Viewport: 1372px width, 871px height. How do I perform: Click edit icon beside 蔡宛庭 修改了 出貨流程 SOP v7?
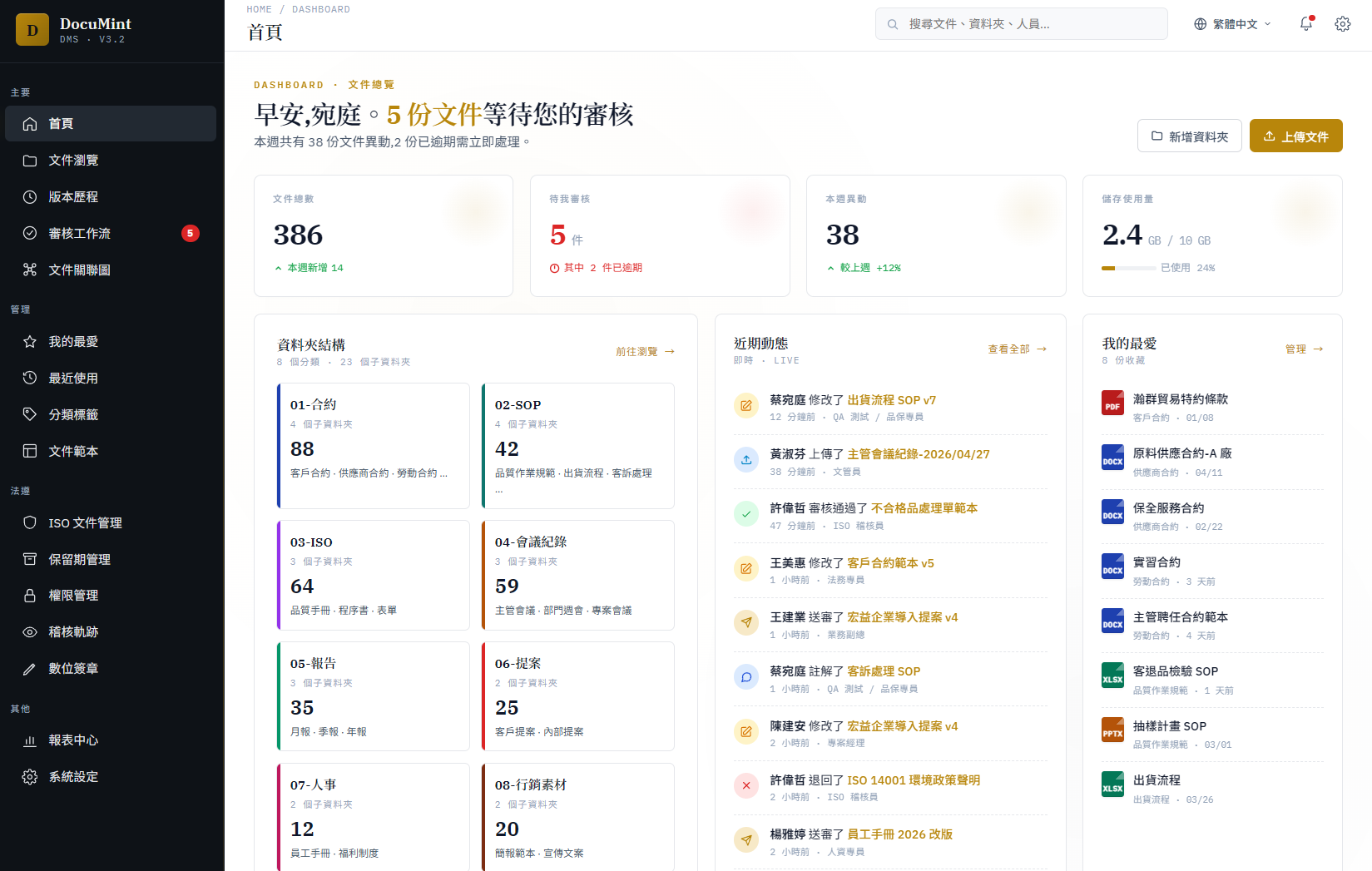(x=746, y=406)
